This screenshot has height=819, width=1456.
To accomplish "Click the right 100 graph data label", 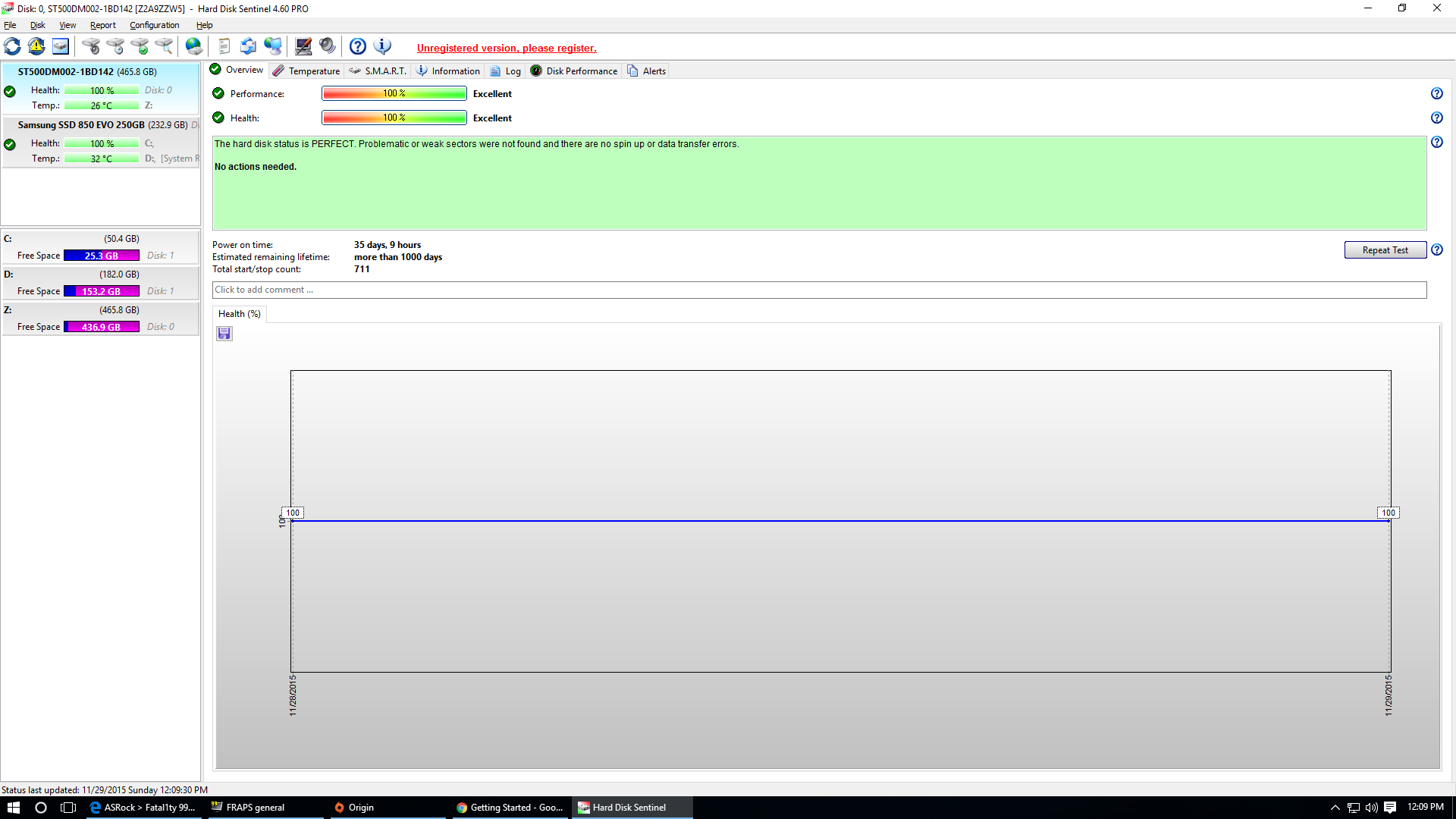I will (x=1389, y=513).
